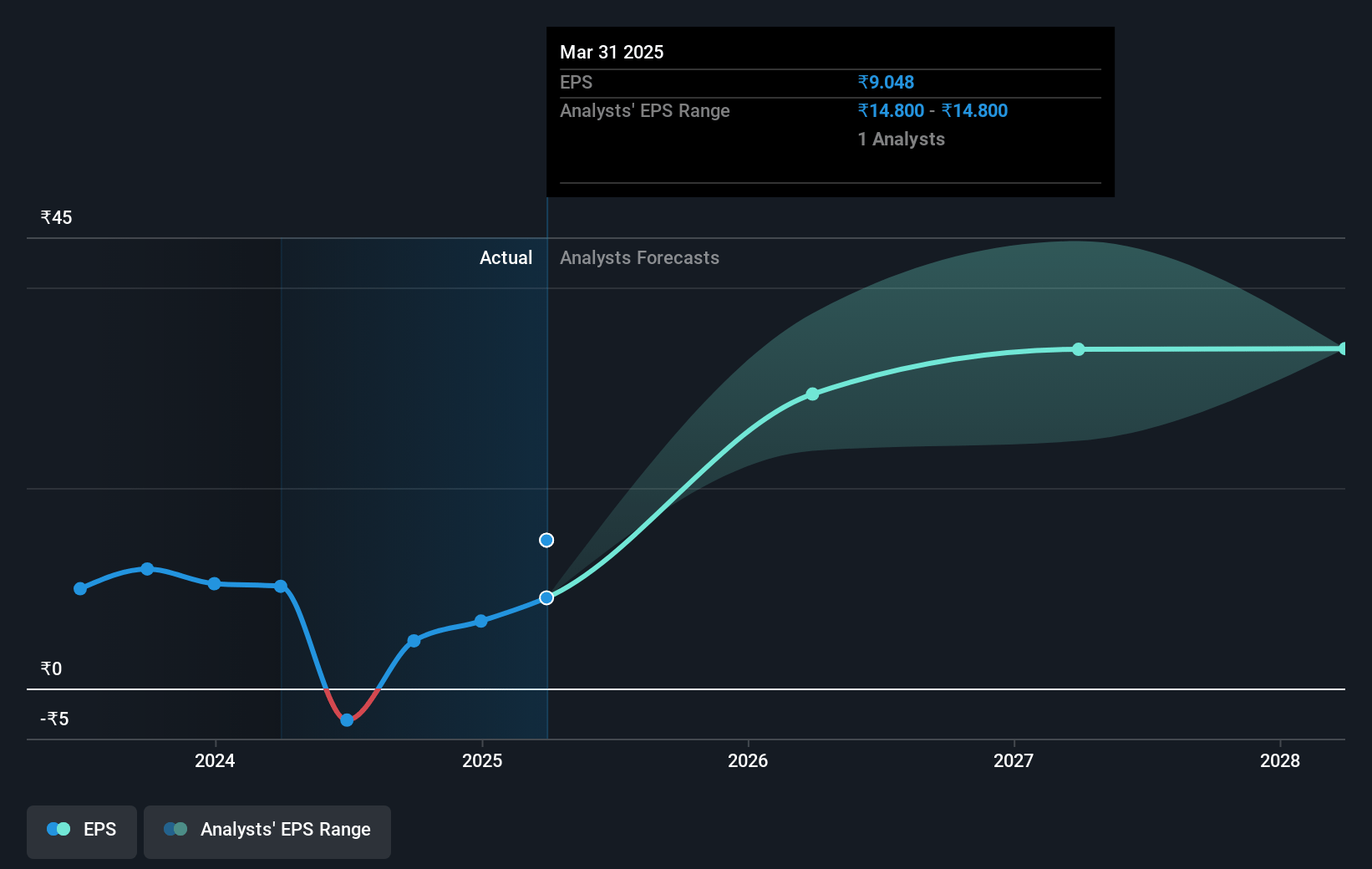Viewport: 1372px width, 869px height.
Task: Click the ₹14.800 - ₹14.800 analysts range value
Action: click(x=932, y=111)
